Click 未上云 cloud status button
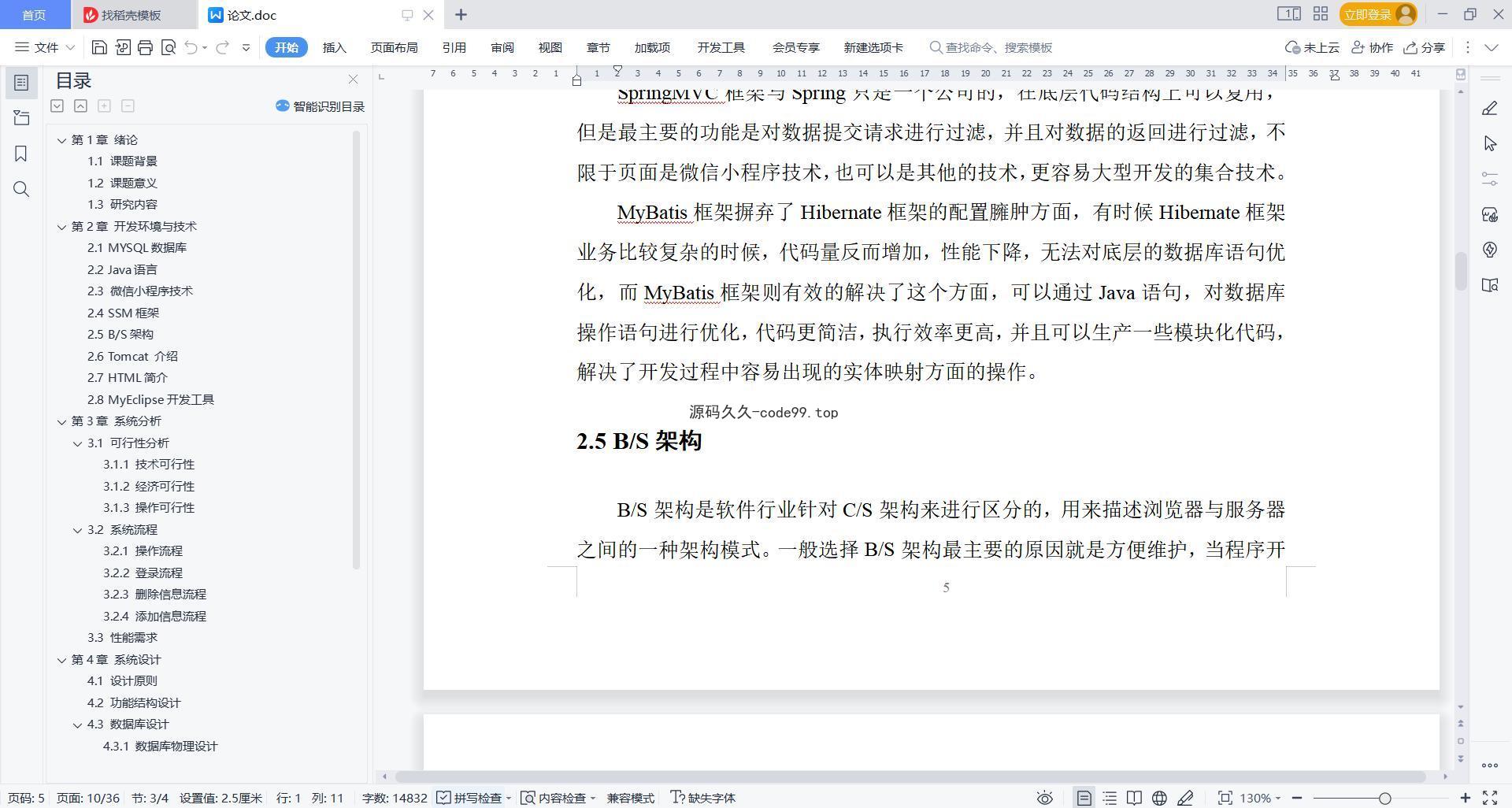Image resolution: width=1512 pixels, height=808 pixels. tap(1312, 47)
